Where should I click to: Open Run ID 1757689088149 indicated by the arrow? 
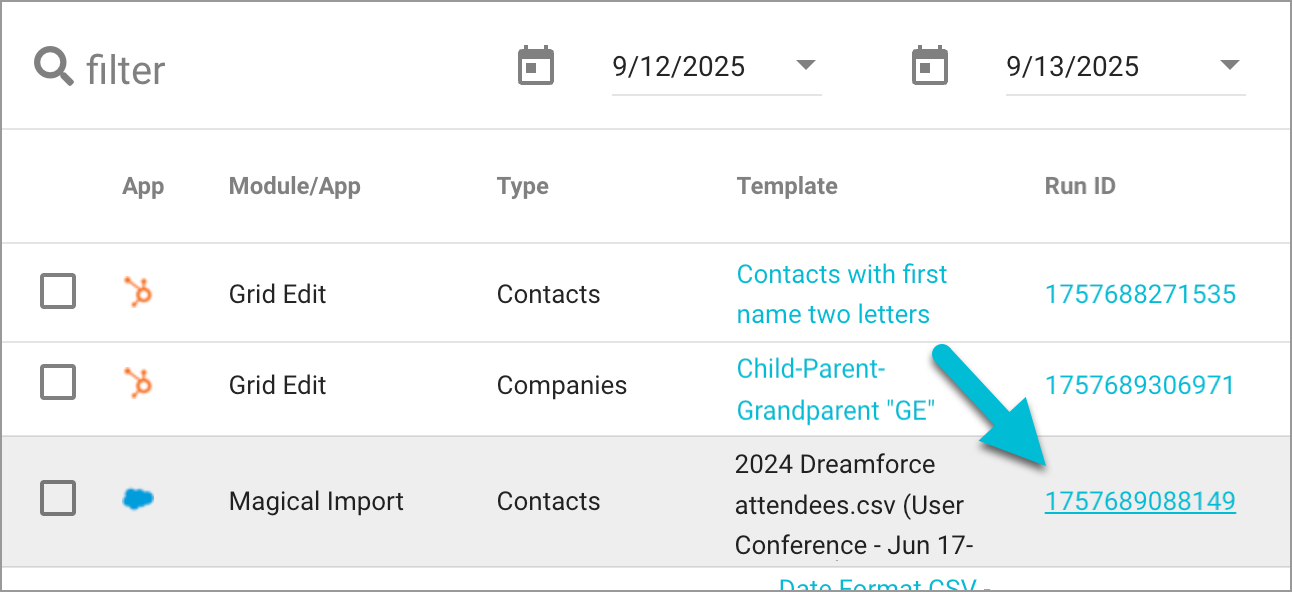tap(1140, 501)
